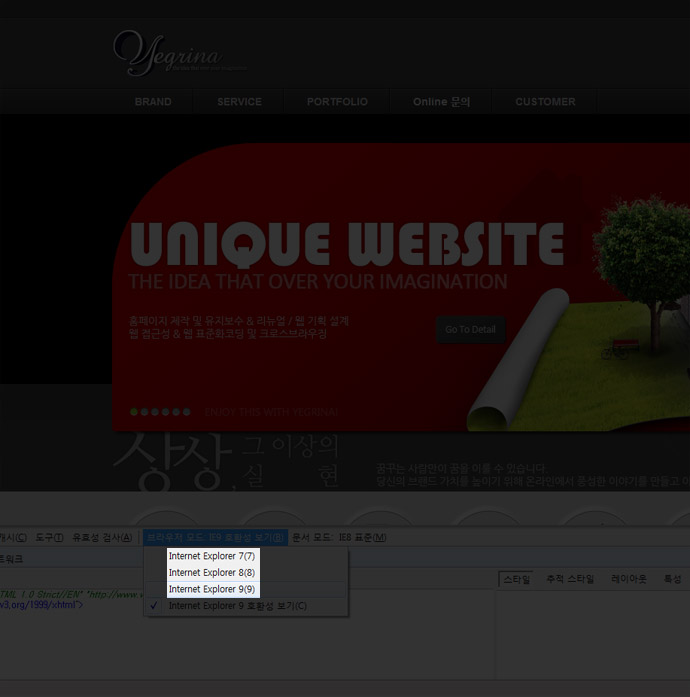
Task: Click the UNIQUE WEBSITE banner headline
Action: pos(346,243)
